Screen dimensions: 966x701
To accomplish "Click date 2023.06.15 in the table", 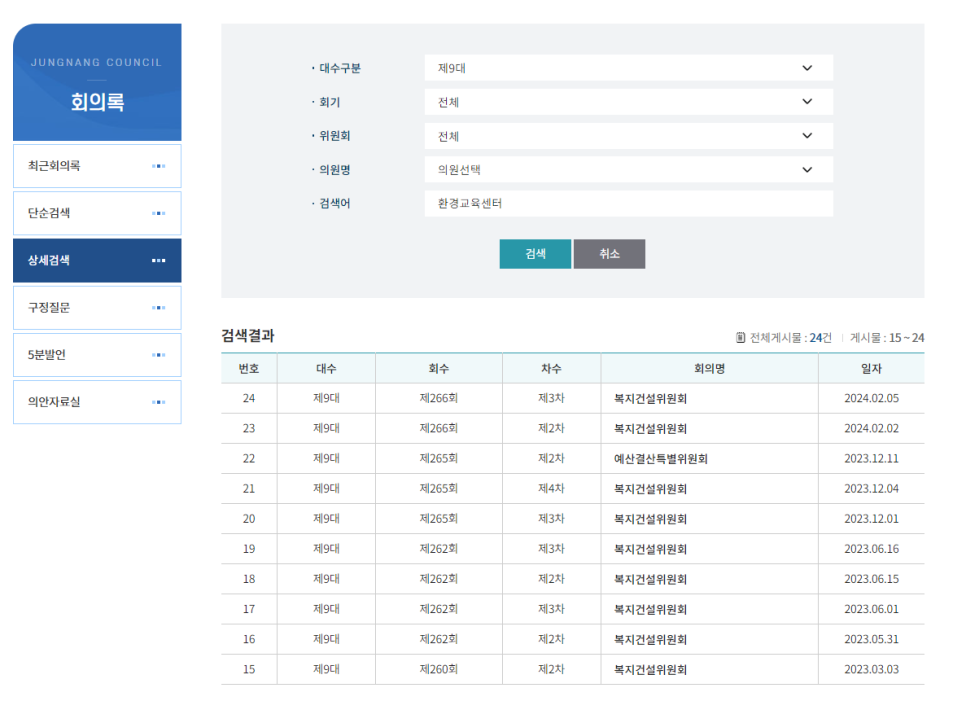I will click(871, 580).
